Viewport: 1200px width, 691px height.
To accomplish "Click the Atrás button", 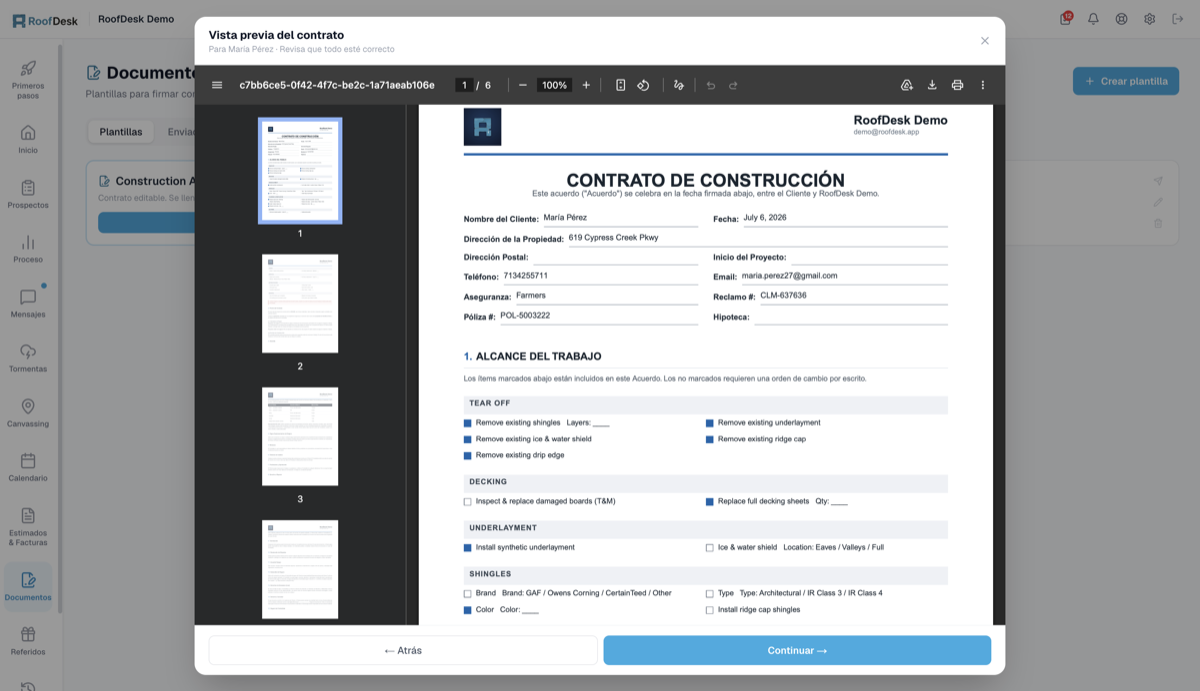I will pos(403,650).
